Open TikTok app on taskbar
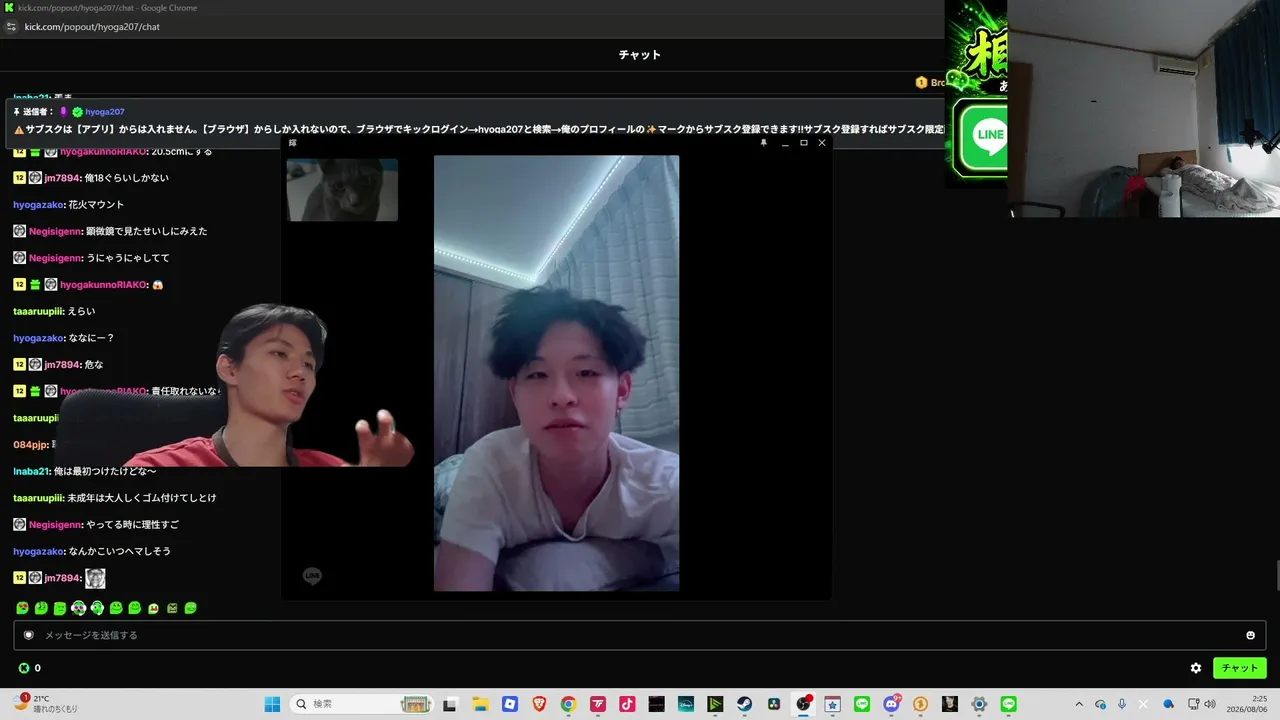This screenshot has height=720, width=1280. point(627,704)
